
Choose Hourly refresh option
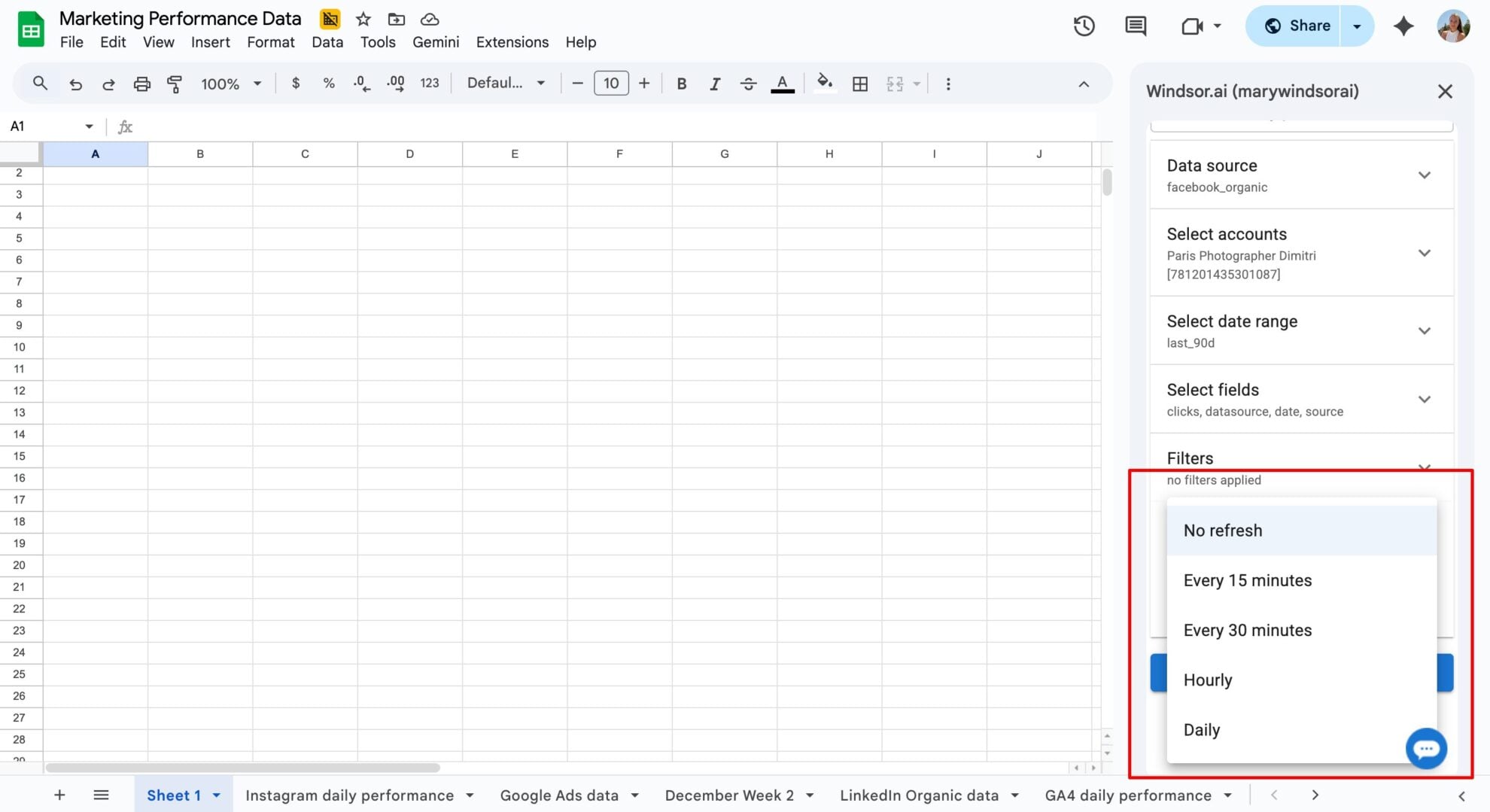tap(1301, 680)
